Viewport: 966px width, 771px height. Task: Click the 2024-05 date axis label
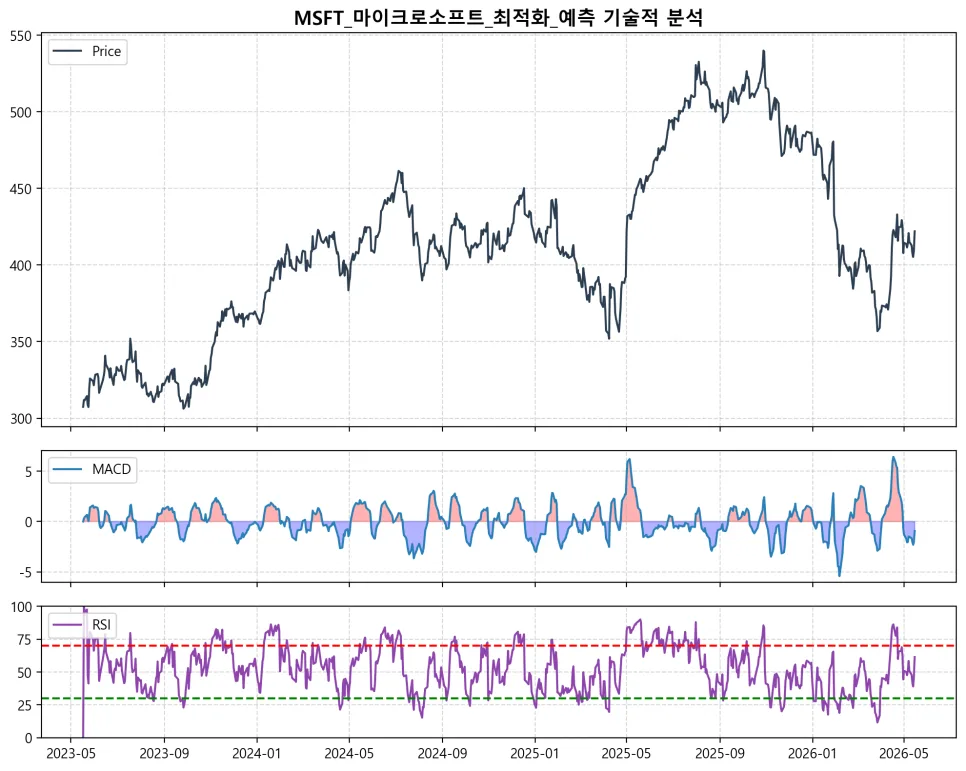(x=349, y=754)
